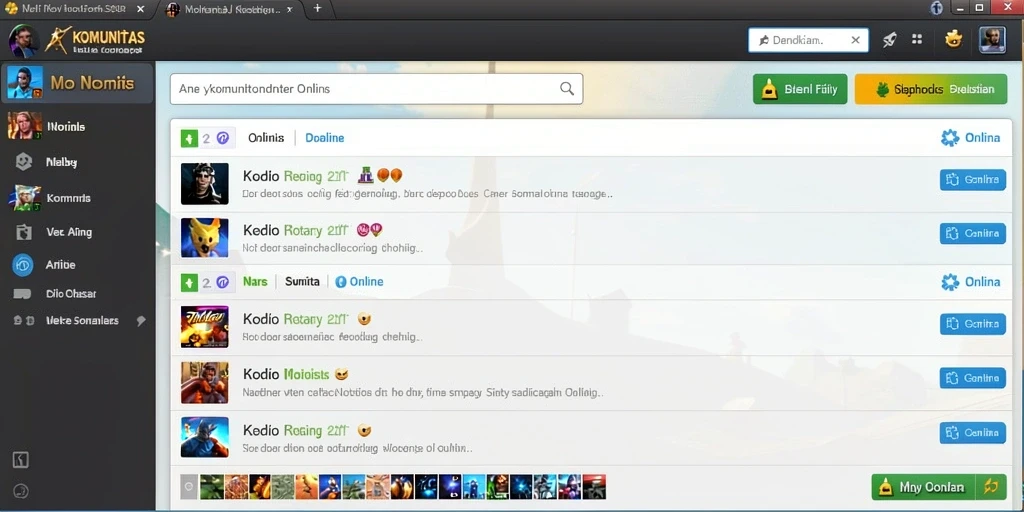Open the arrow on the My Oonlan button

click(991, 487)
